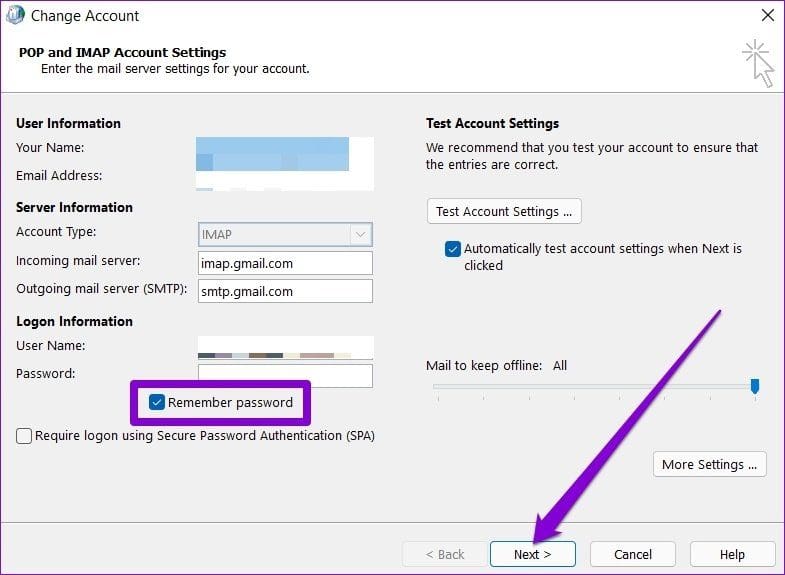Click the 'Mail to keep offline:' label
Screen dimensions: 785x575
tap(484, 366)
